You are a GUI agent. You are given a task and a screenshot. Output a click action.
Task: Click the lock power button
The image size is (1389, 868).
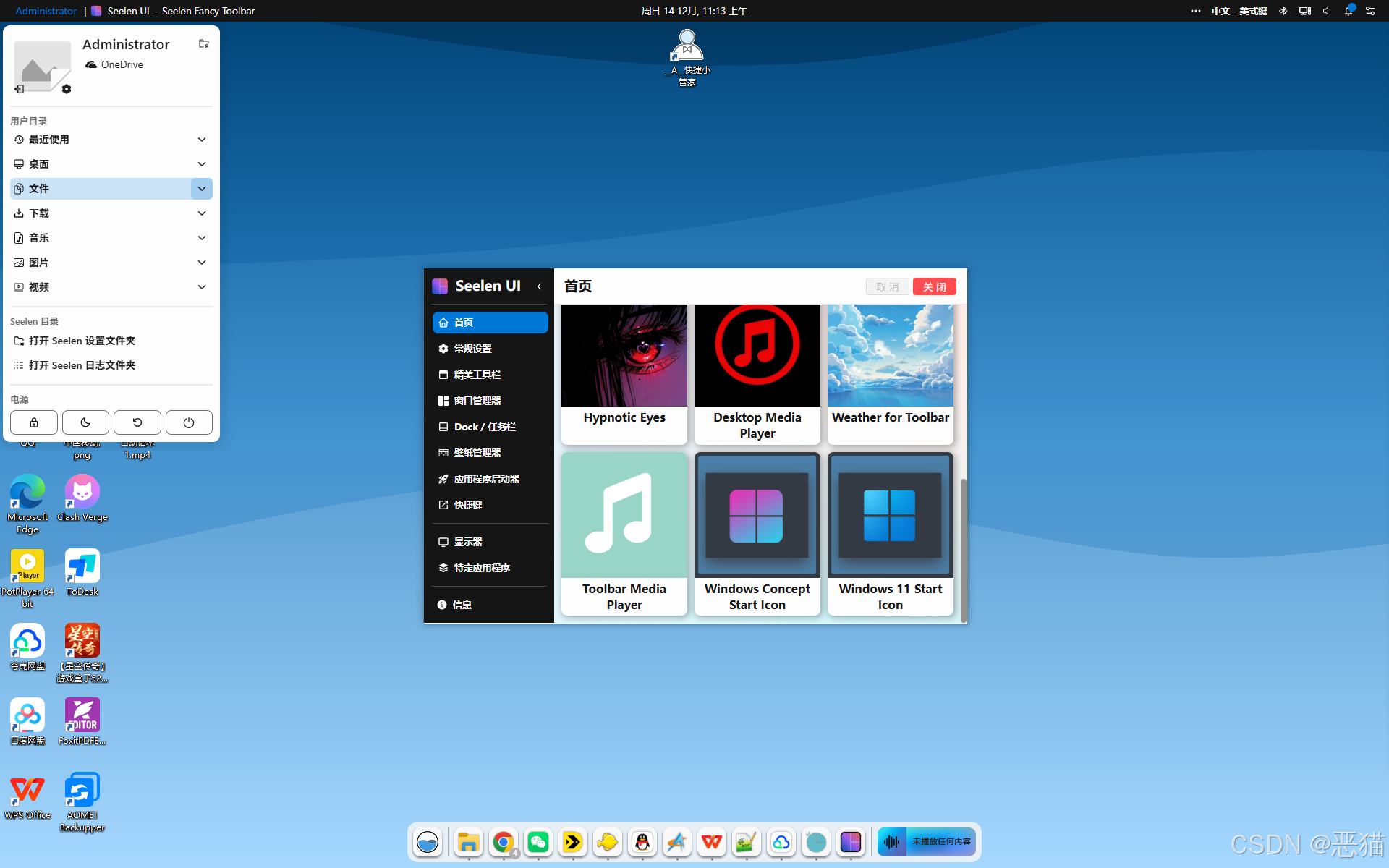click(x=34, y=422)
